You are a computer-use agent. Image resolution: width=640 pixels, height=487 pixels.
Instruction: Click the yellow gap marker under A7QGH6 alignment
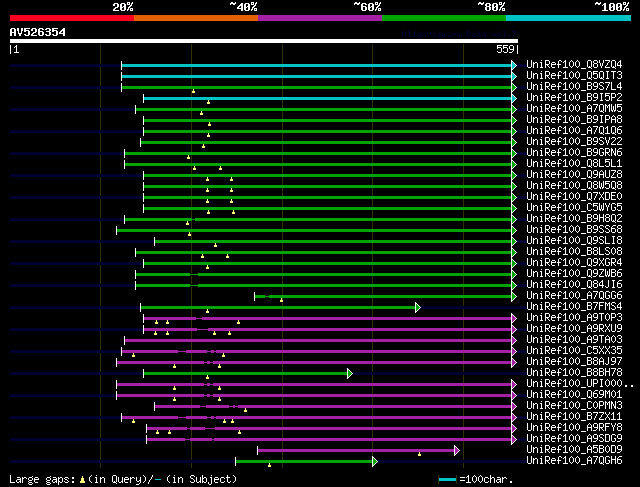[x=269, y=465]
